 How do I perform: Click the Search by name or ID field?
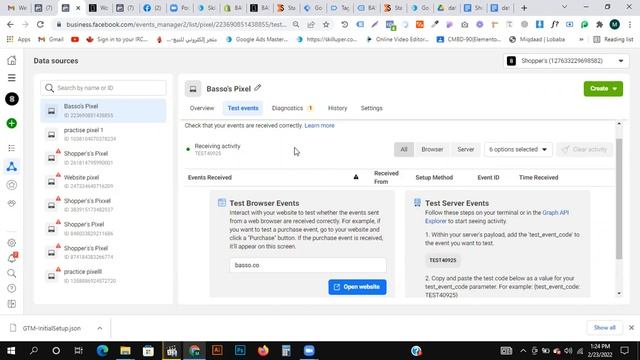click(103, 88)
